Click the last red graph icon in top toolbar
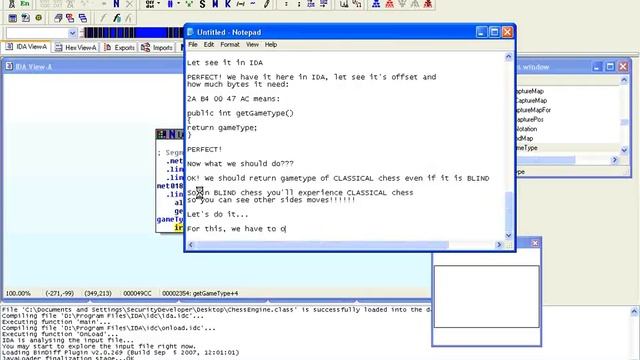 (x=428, y=4)
